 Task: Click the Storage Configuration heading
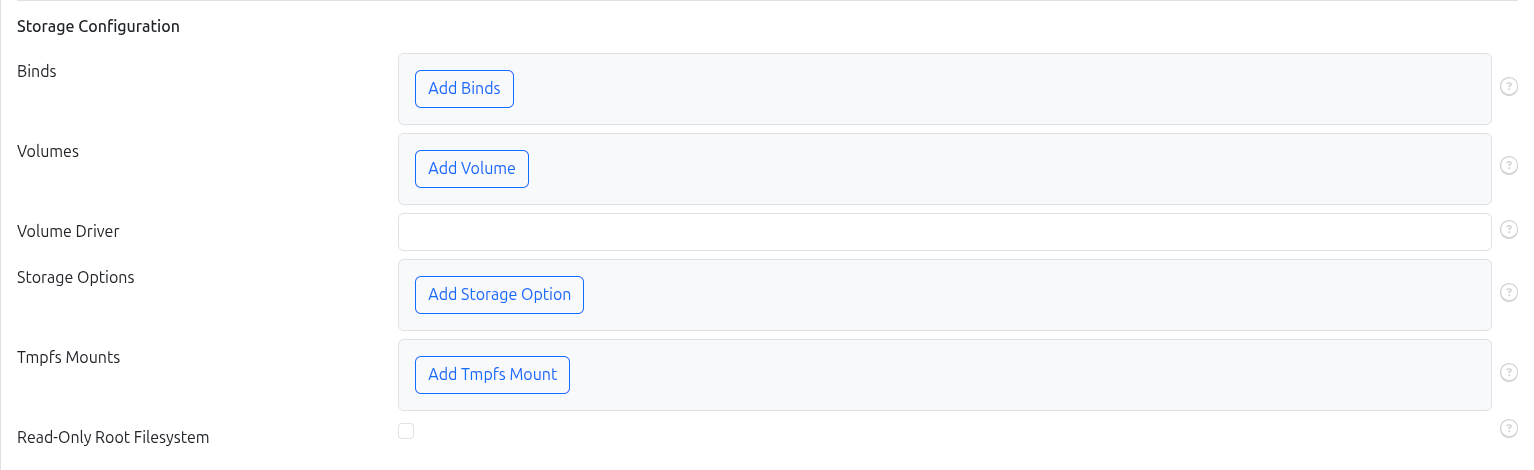(98, 27)
